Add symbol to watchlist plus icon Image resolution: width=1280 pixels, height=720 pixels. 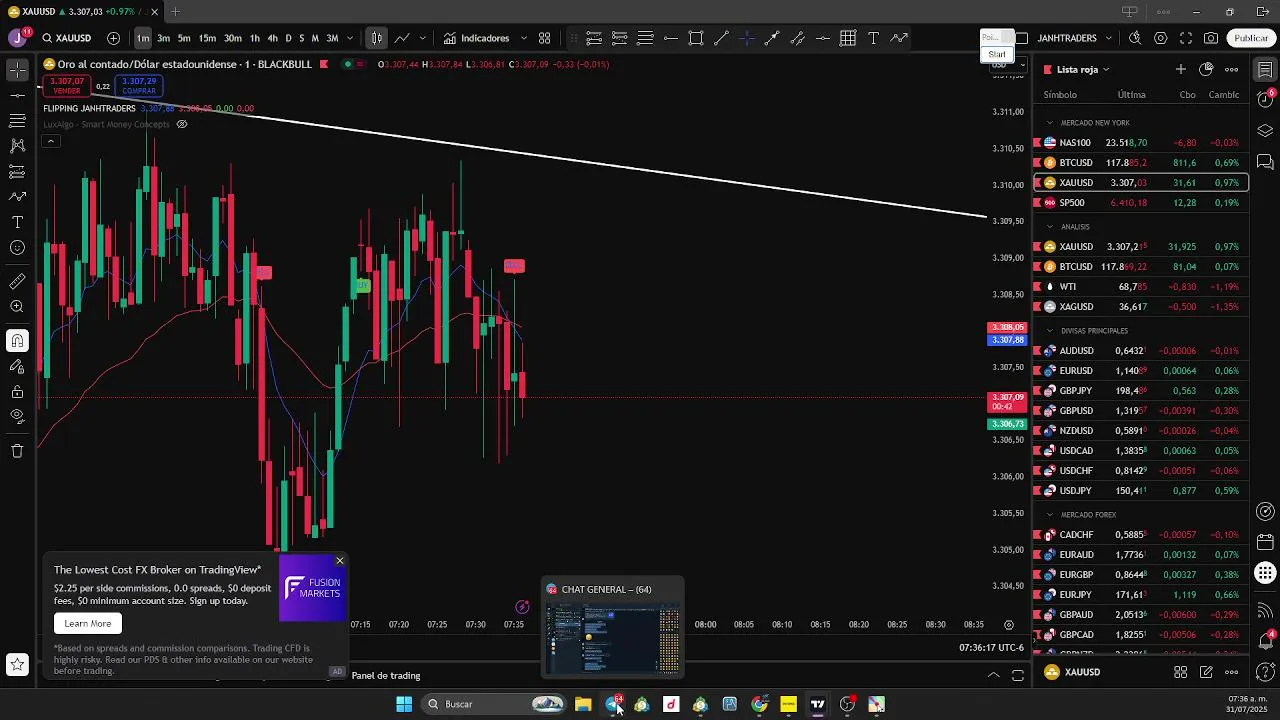[x=1181, y=69]
